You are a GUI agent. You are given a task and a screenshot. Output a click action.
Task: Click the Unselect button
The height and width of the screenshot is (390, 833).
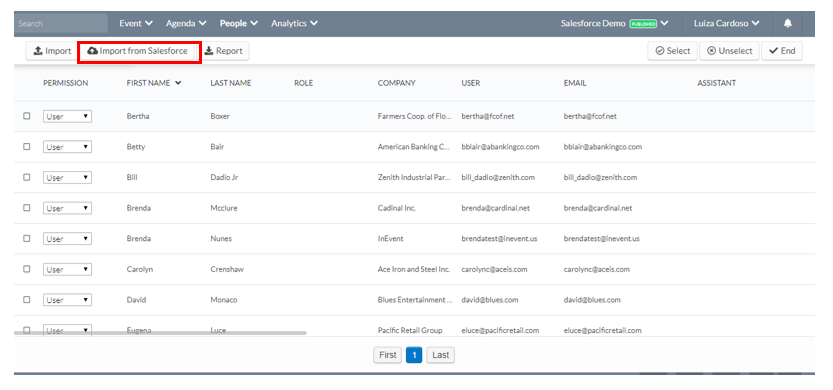[729, 51]
